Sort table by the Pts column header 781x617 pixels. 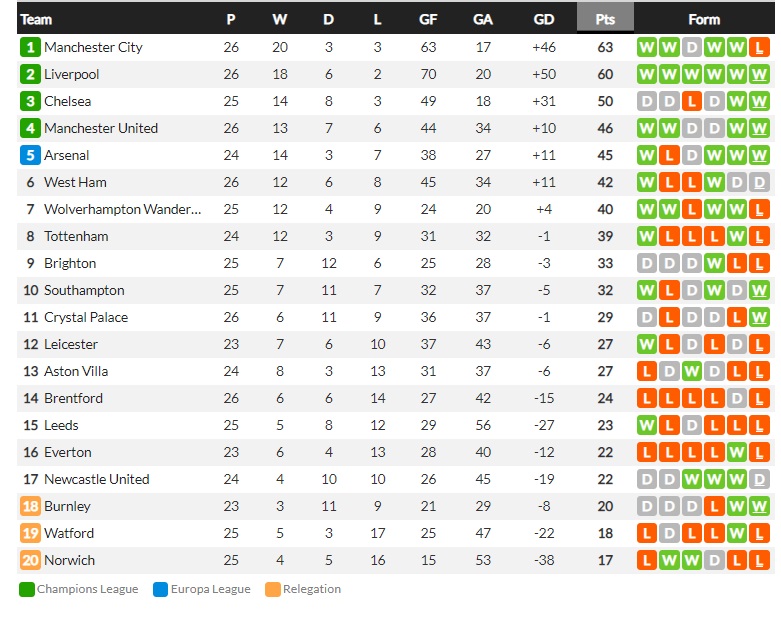[605, 19]
